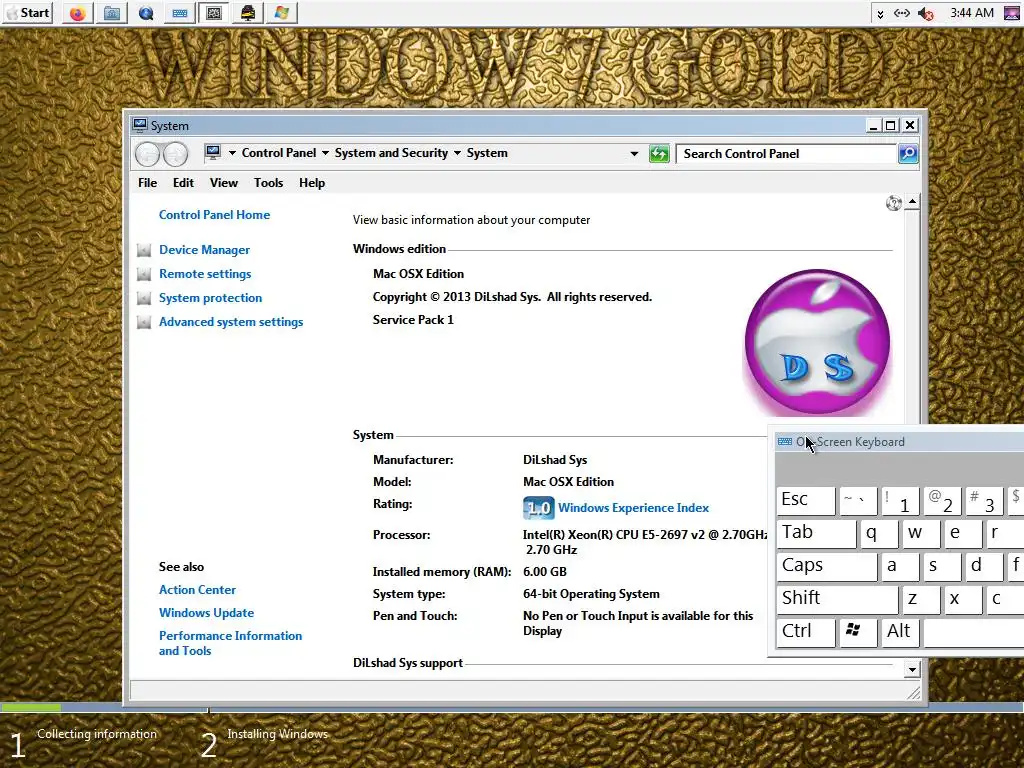1024x768 pixels.
Task: Click the scrollbar up arrow
Action: tap(912, 202)
